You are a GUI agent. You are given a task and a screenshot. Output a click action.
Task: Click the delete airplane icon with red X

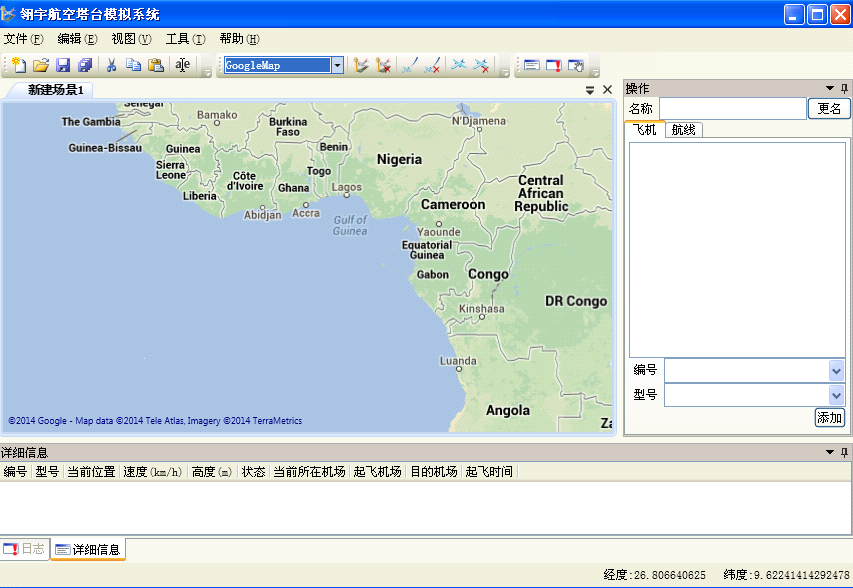tap(481, 65)
